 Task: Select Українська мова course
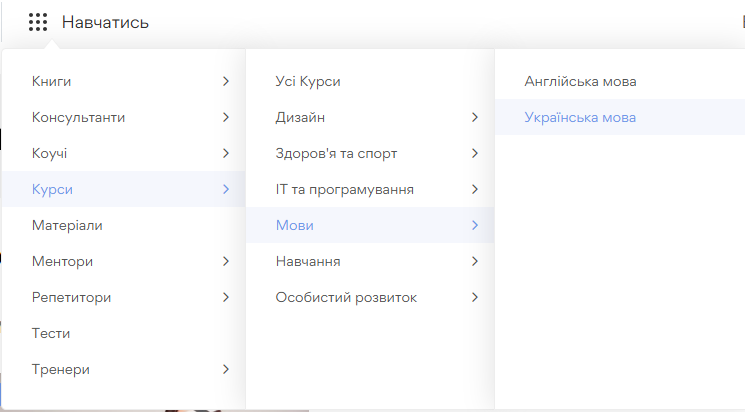tap(580, 117)
